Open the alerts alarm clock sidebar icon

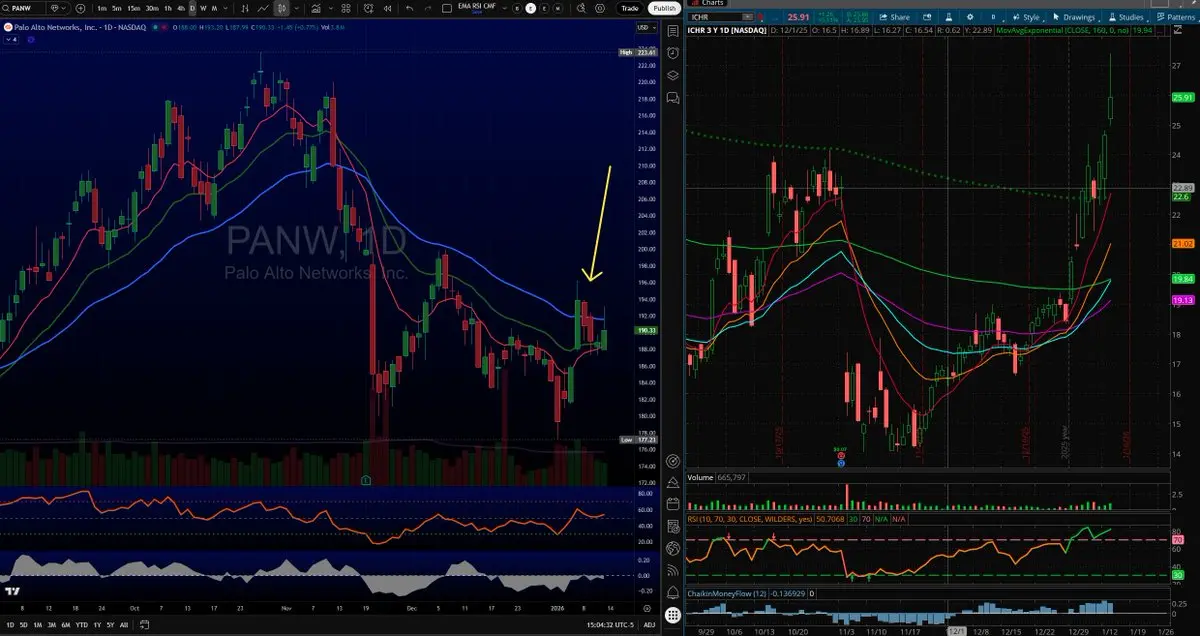(x=672, y=52)
